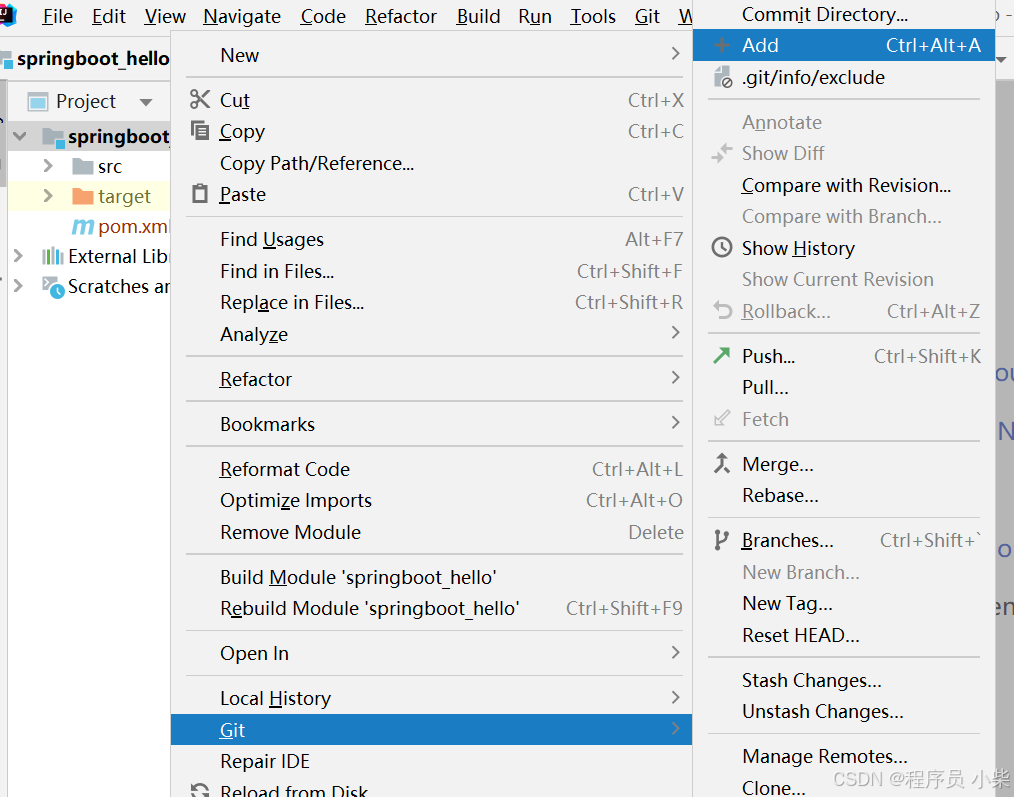Select Replace in Files...
The image size is (1014, 797).
pyautogui.click(x=431, y=302)
